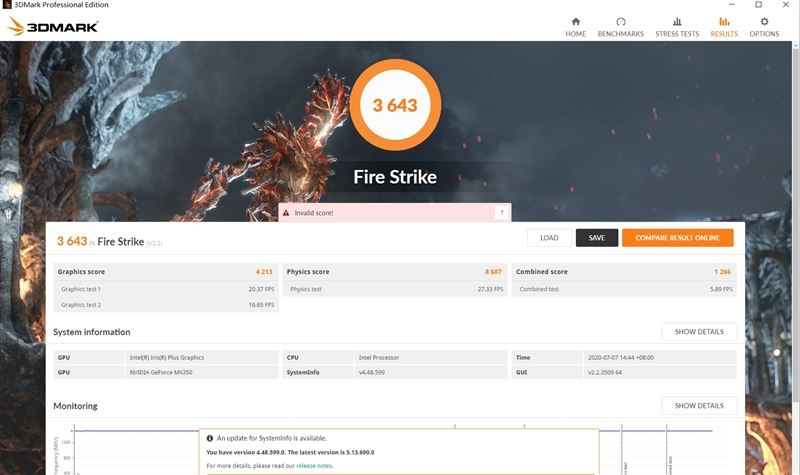Click the info icon in update notice
800x475 pixels.
[x=210, y=438]
